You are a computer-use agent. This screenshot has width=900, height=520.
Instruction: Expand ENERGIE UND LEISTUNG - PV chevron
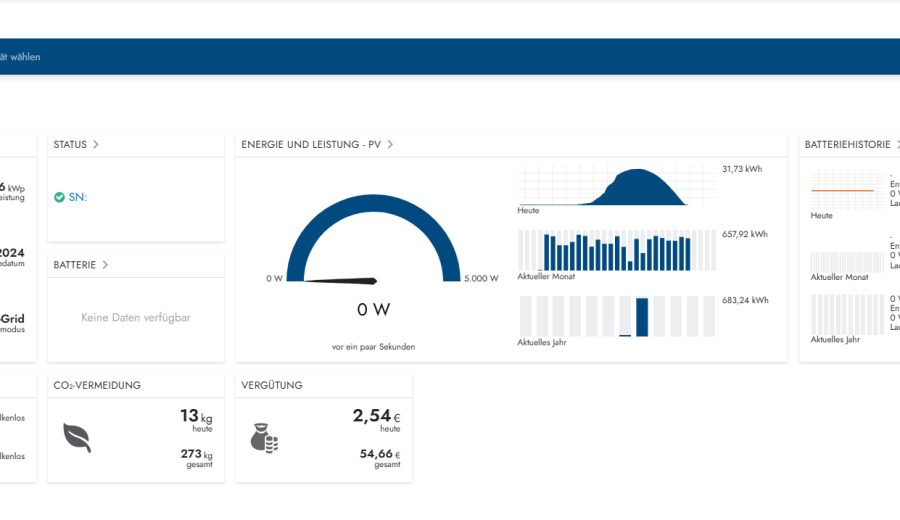[x=390, y=144]
